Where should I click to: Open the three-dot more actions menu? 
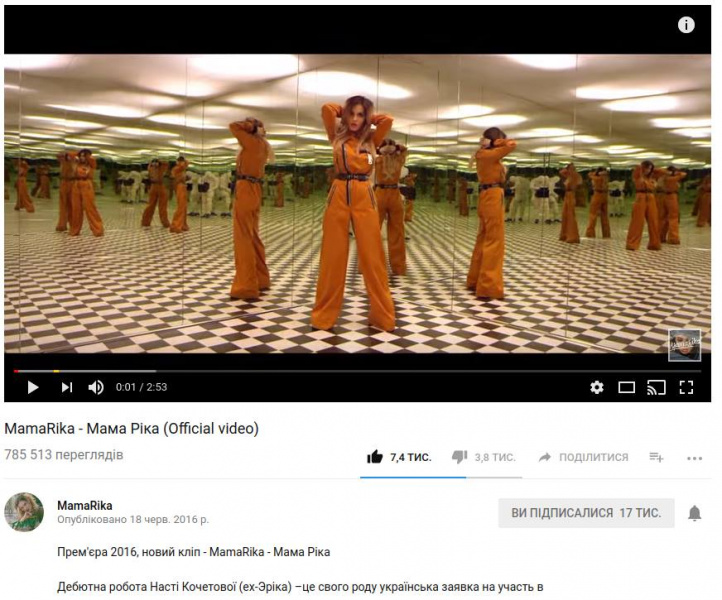coord(694,458)
